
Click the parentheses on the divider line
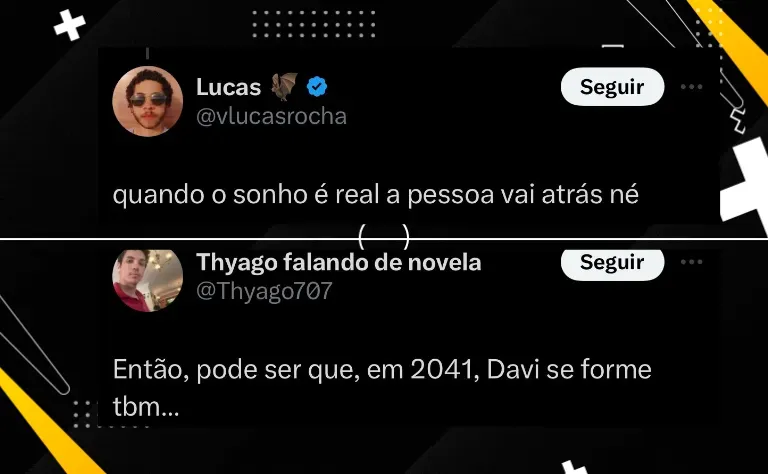point(384,236)
